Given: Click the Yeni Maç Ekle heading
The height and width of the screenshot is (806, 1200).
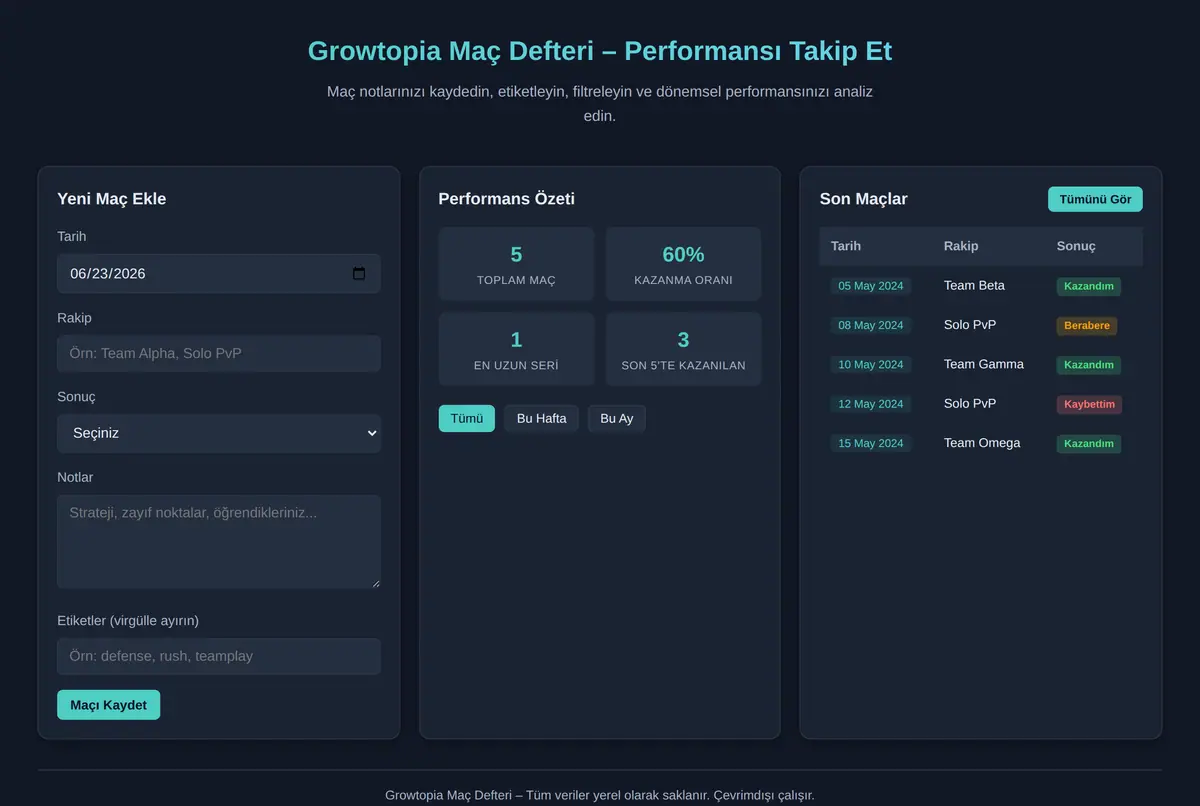Looking at the screenshot, I should (112, 199).
